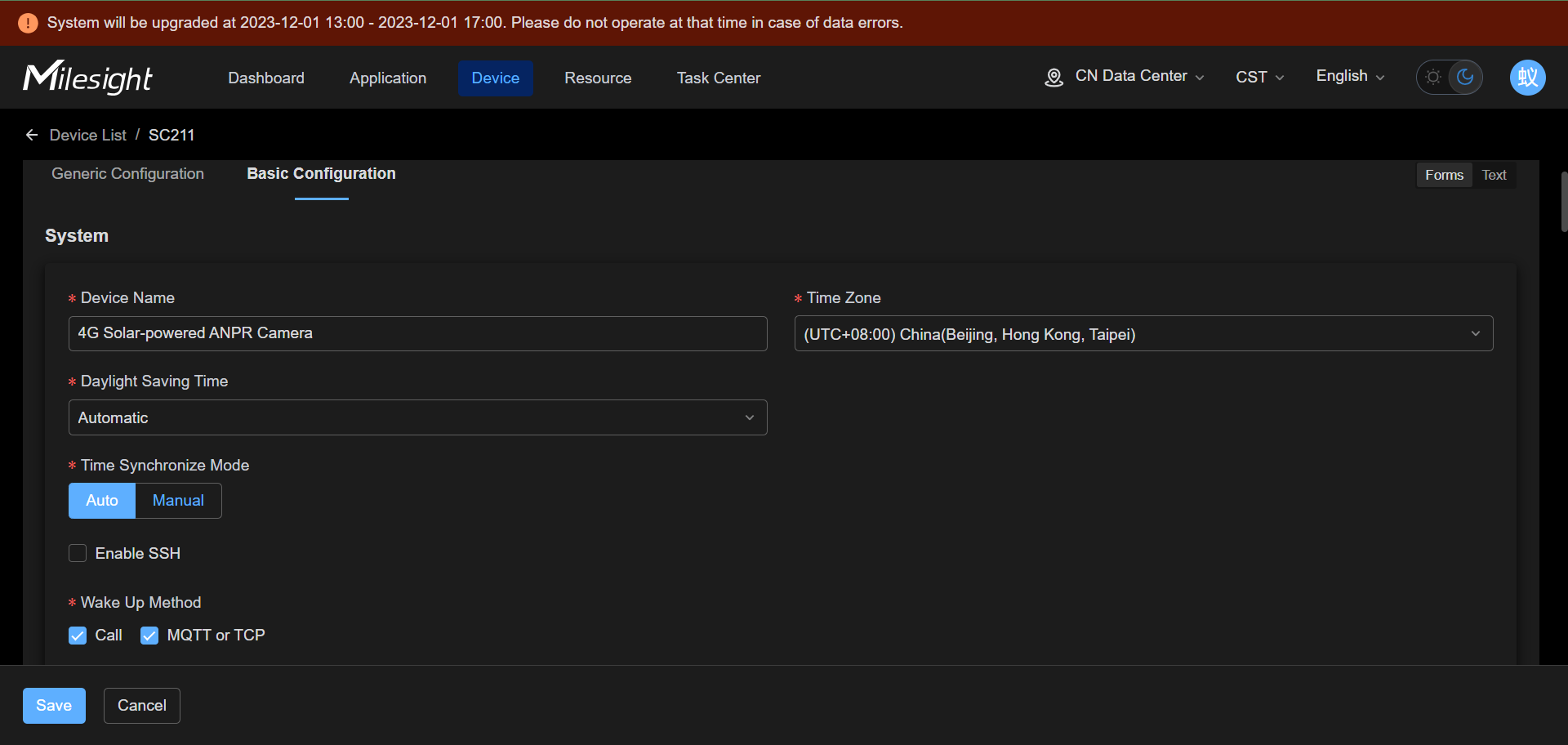
Task: Set time synchronize mode to Auto
Action: point(102,500)
